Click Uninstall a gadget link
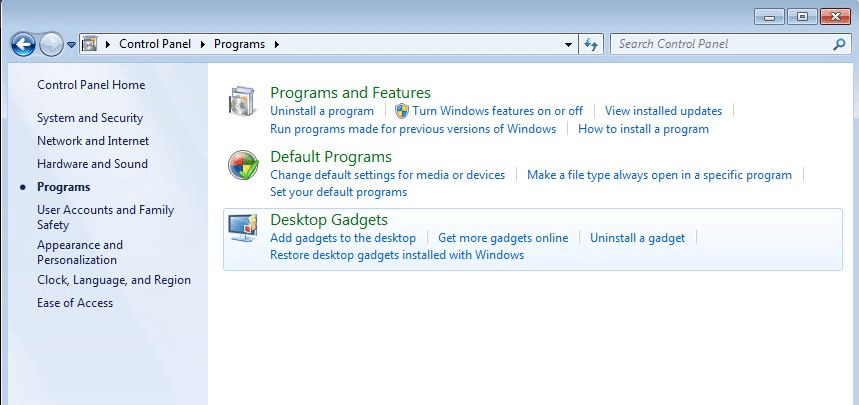The width and height of the screenshot is (859, 405). coord(638,238)
